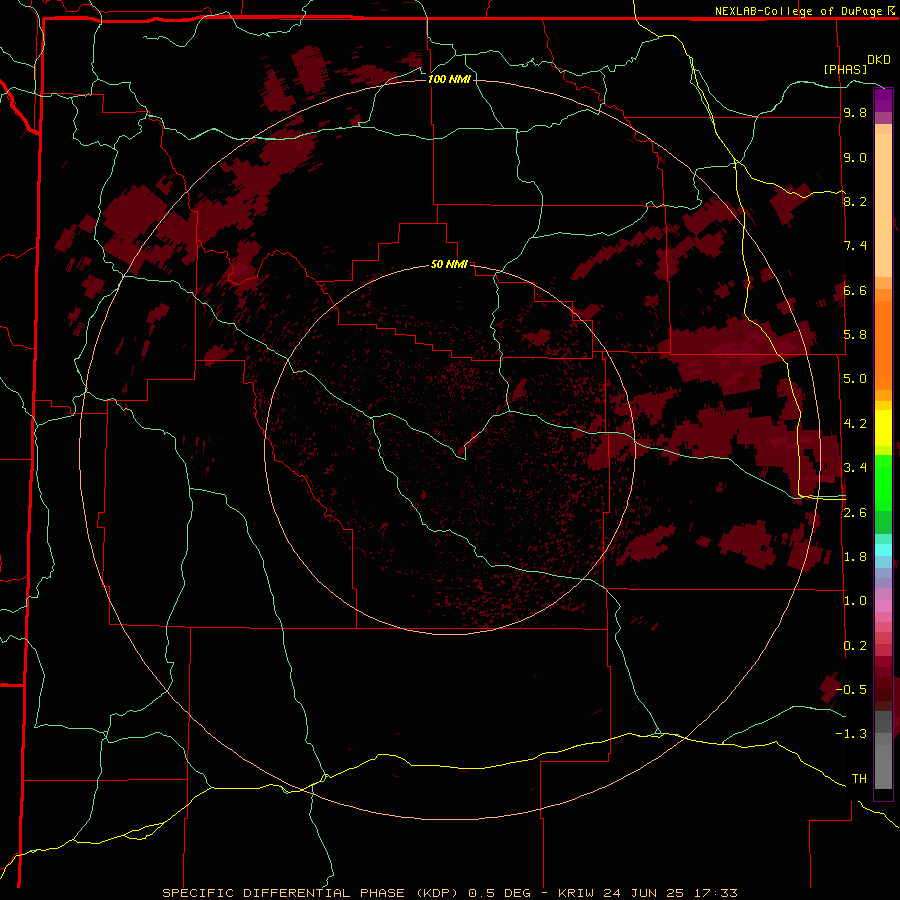Click the yellow band of the color scale

tap(883, 428)
